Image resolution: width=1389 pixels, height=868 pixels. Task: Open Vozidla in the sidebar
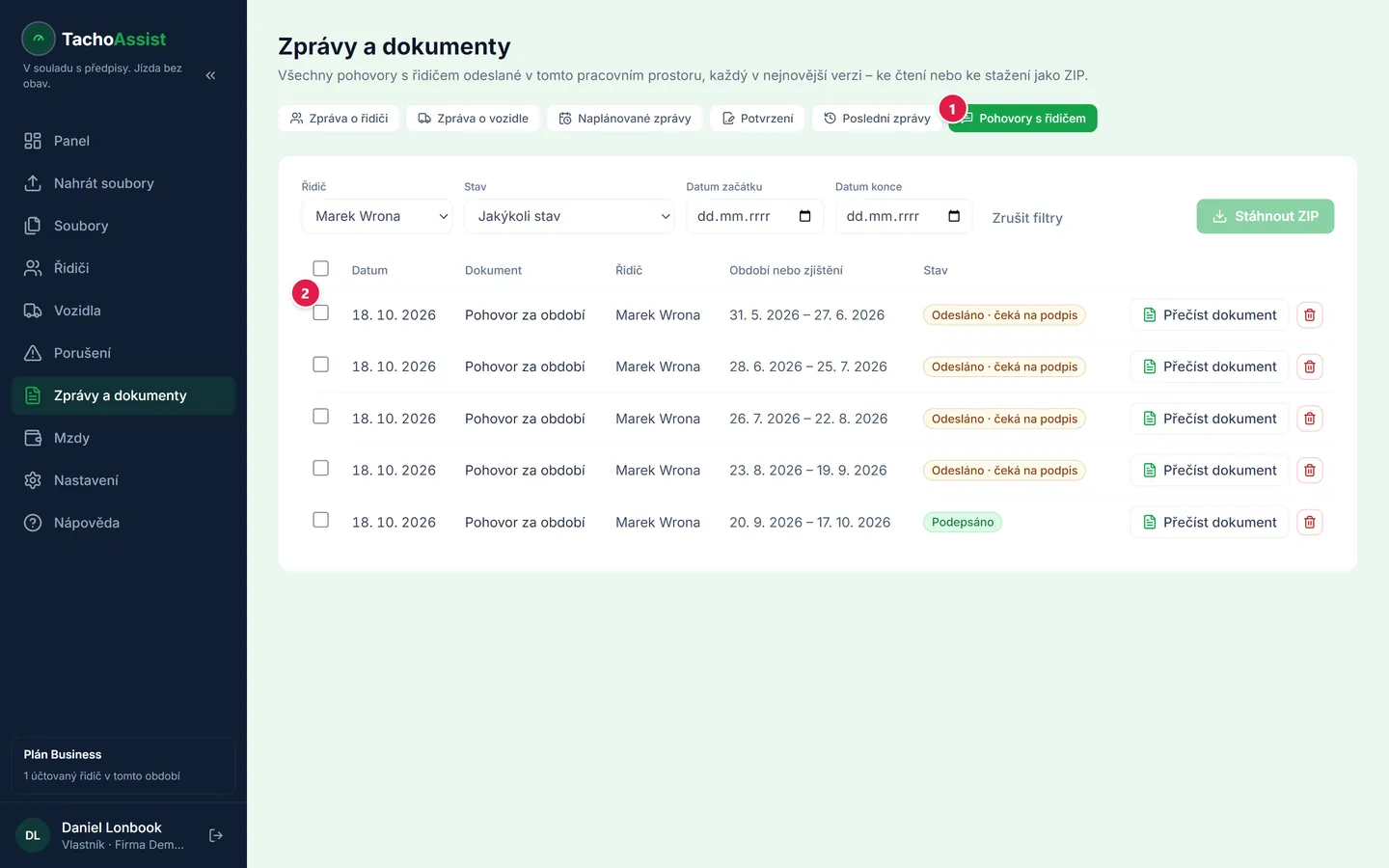(123, 311)
